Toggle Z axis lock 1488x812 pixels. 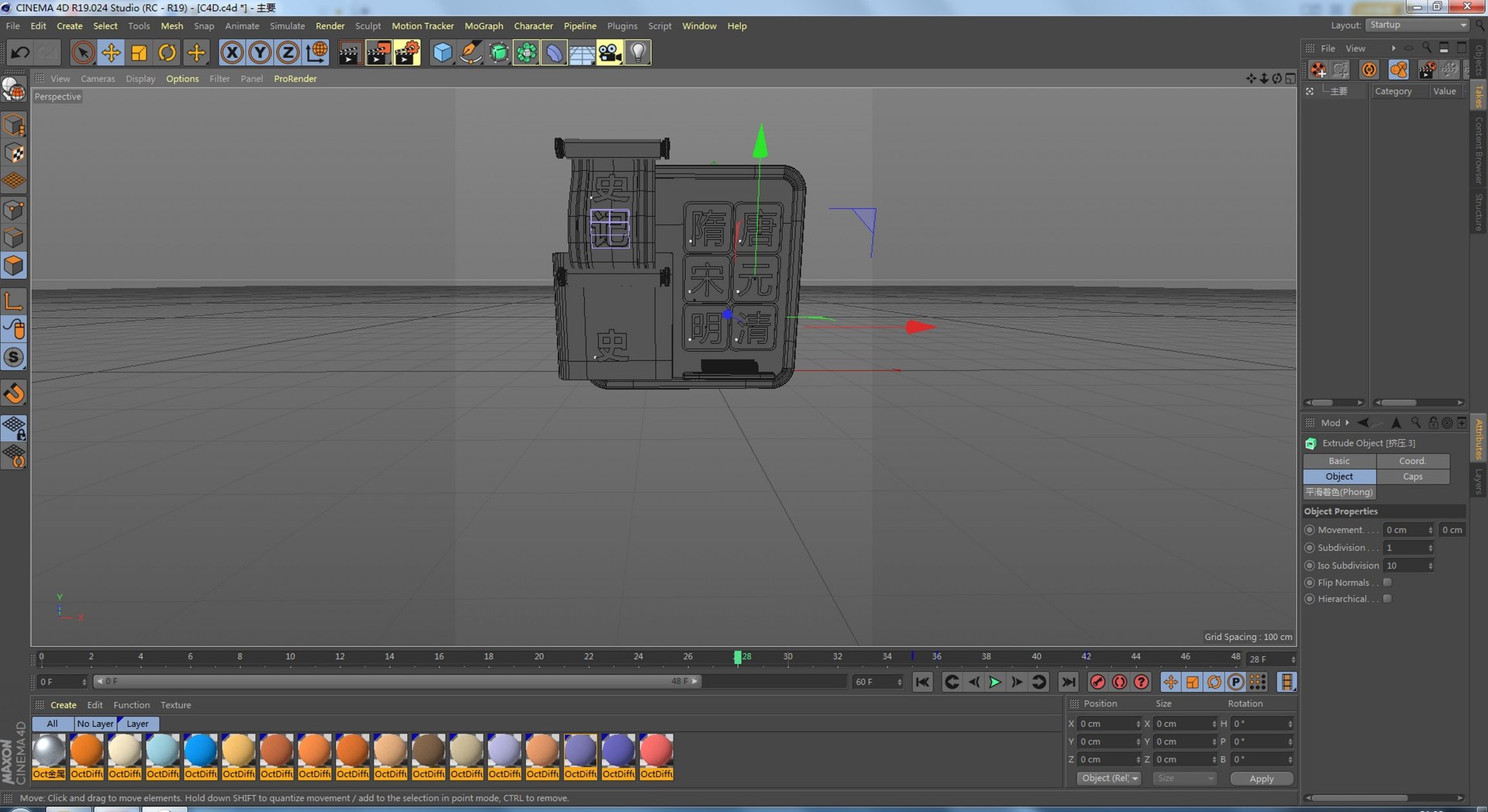click(x=288, y=53)
